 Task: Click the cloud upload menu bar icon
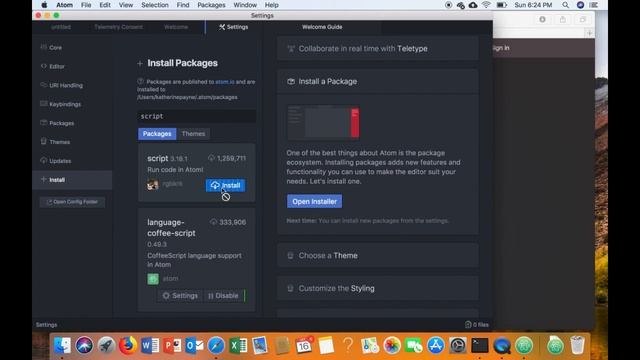coord(473,5)
